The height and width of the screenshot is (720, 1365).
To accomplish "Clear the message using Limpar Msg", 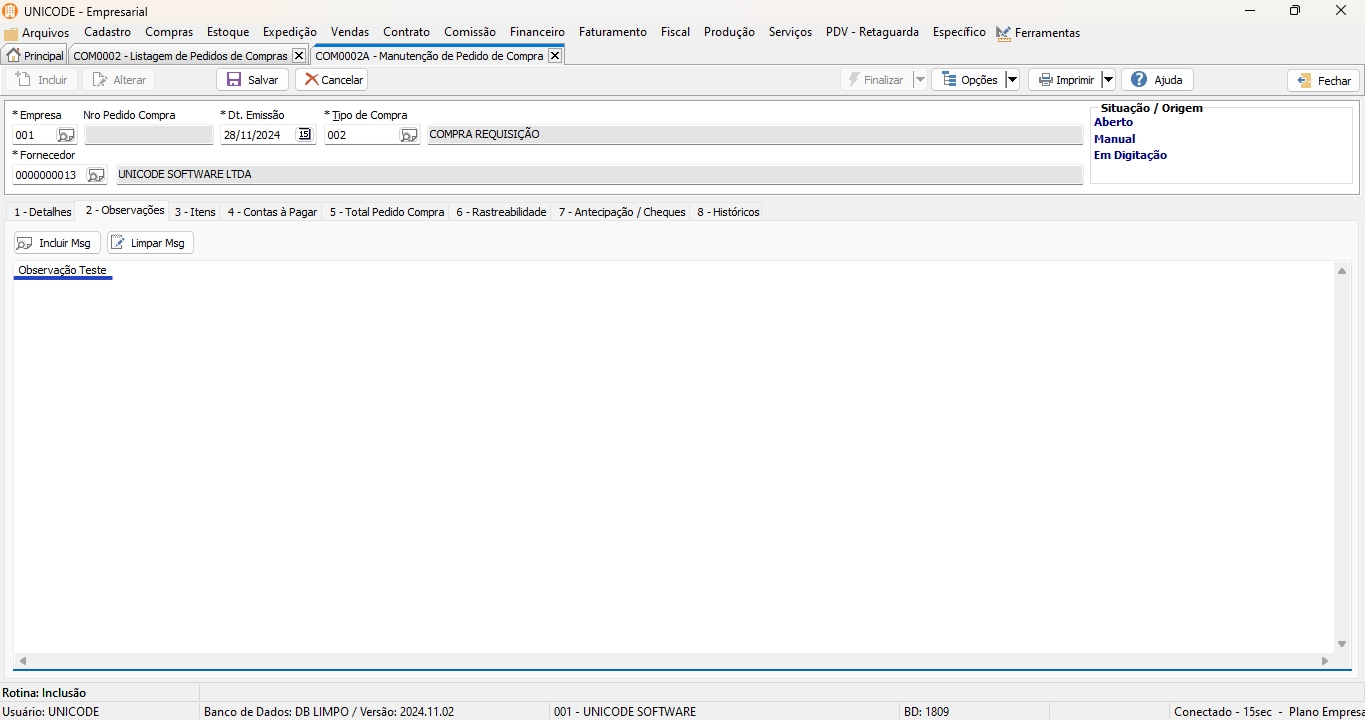I will [x=150, y=243].
